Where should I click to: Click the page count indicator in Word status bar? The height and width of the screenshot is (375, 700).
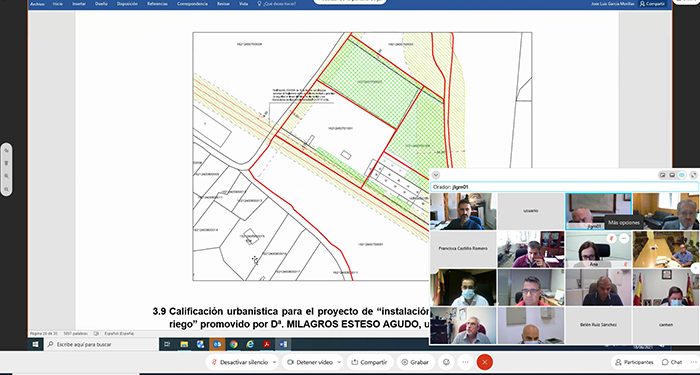pos(44,333)
